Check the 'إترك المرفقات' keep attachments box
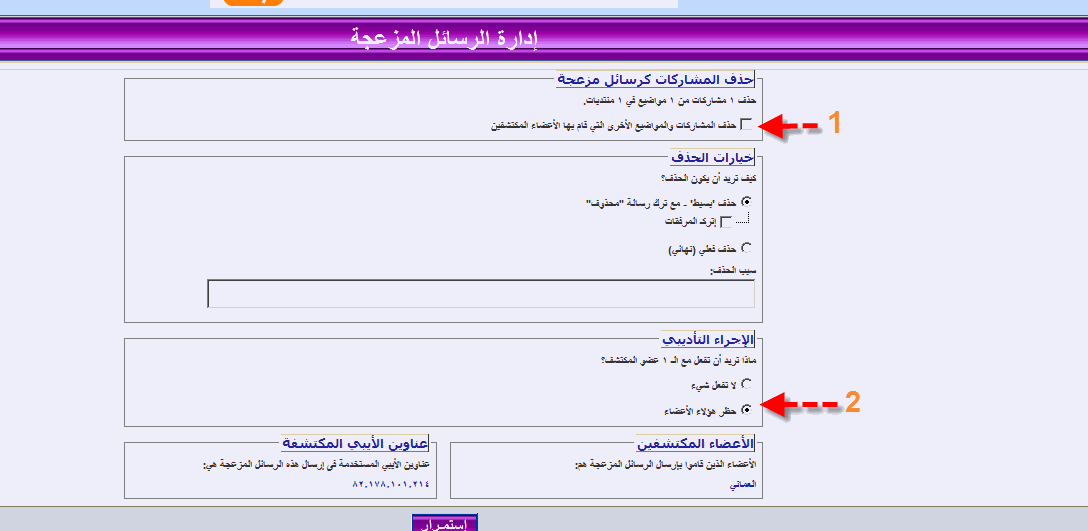The height and width of the screenshot is (531, 1088). (726, 222)
